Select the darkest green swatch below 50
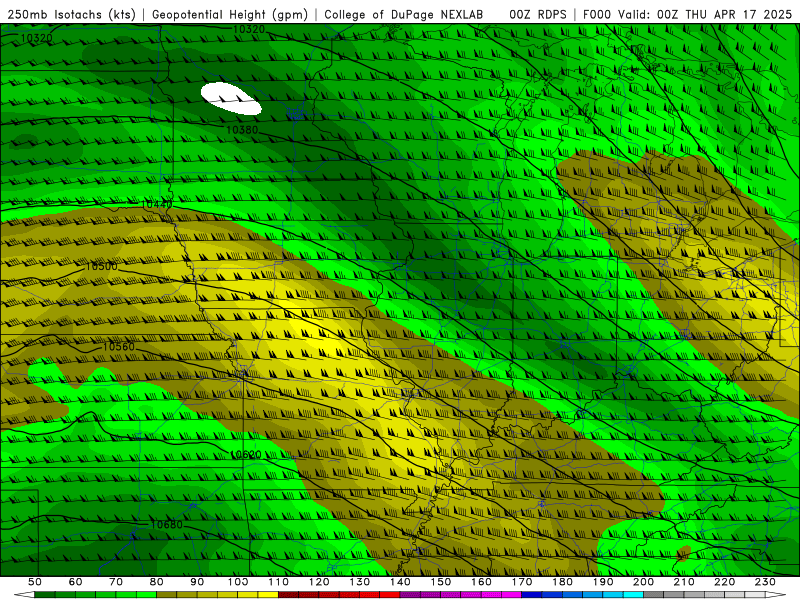This screenshot has width=800, height=600. (x=44, y=594)
